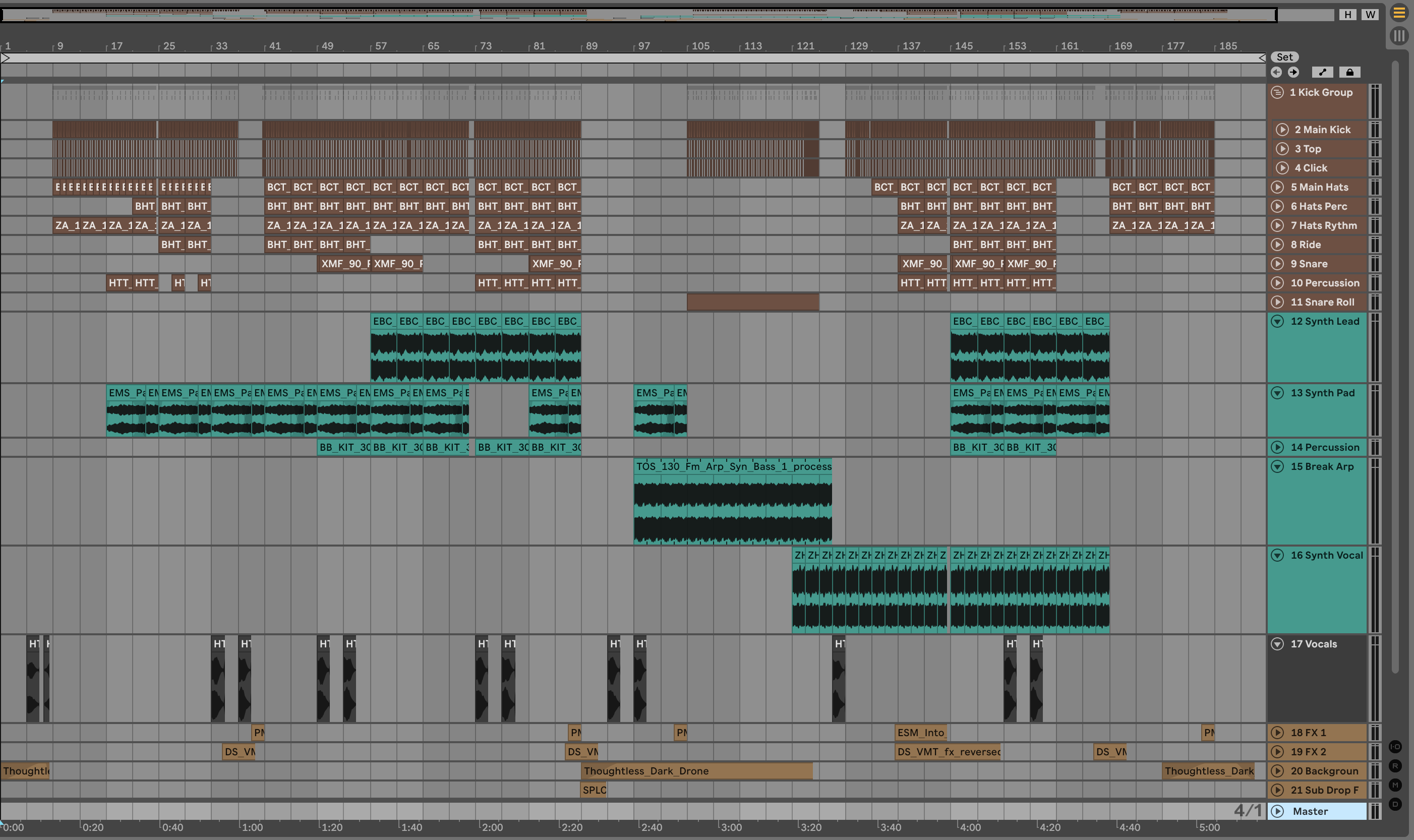The width and height of the screenshot is (1414, 840).
Task: Click the Set locator button
Action: pos(1284,57)
